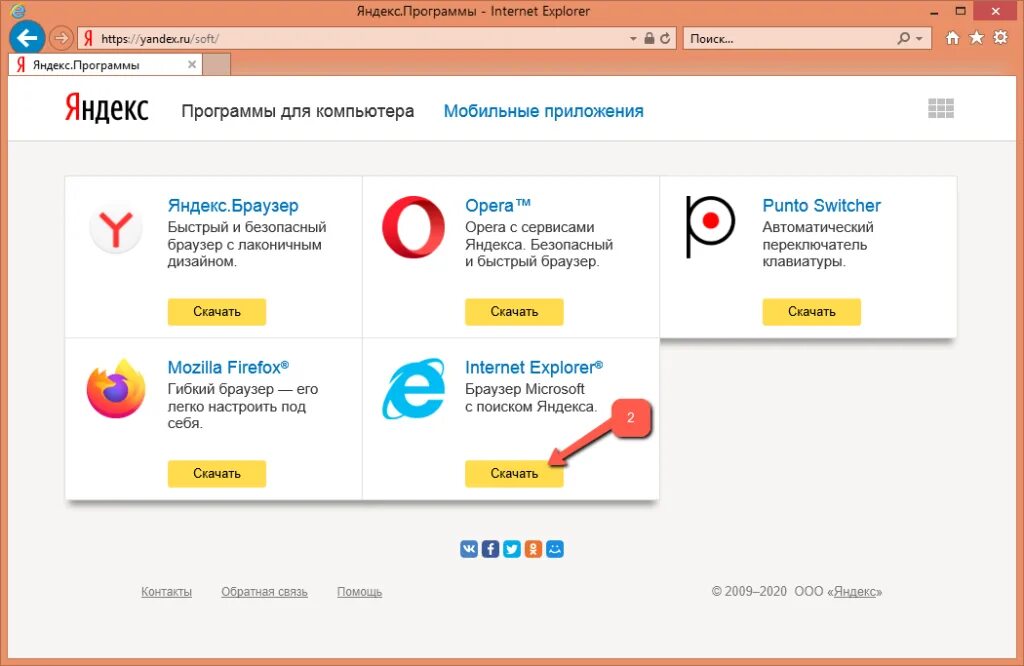
Task: Open the Tools gear icon
Action: pos(1000,38)
